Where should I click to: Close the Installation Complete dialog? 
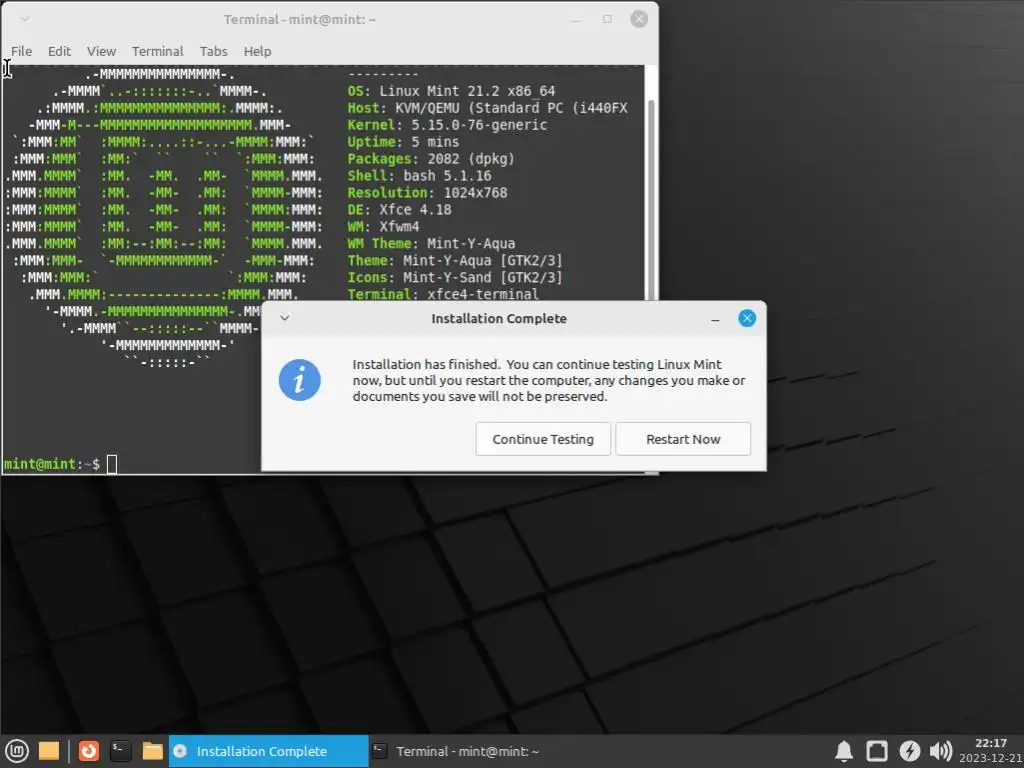[747, 318]
